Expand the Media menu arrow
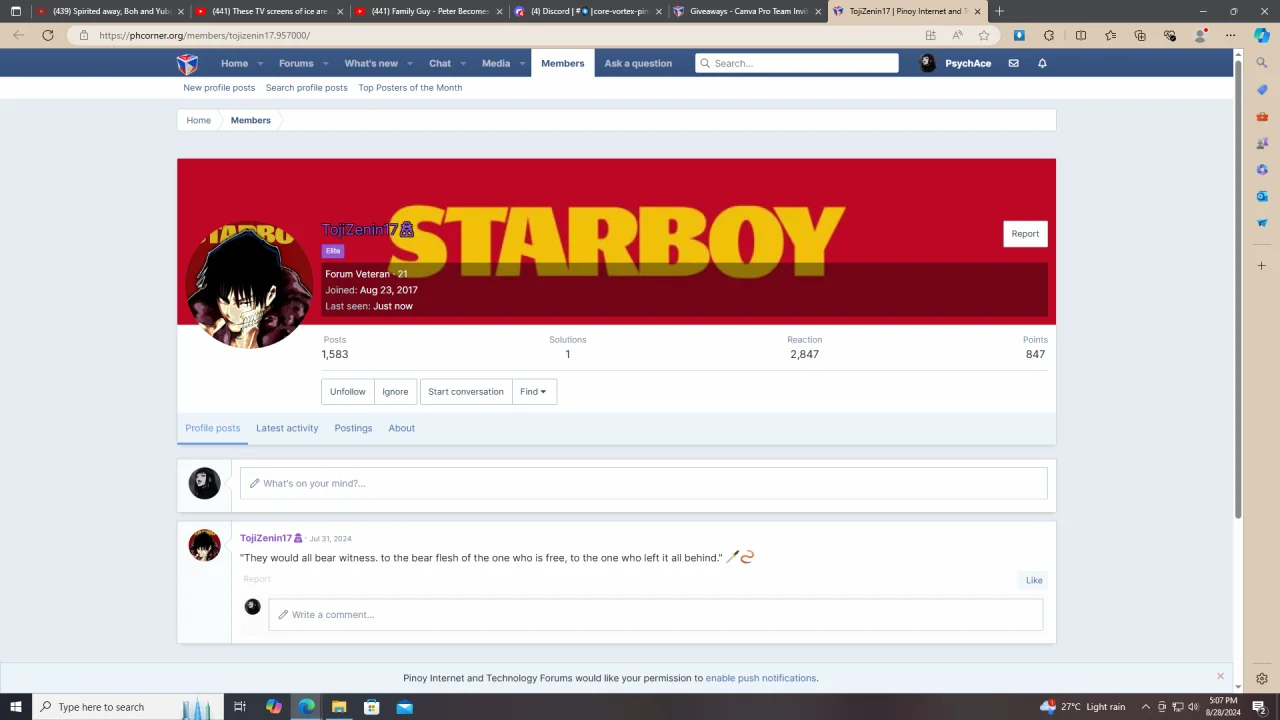The width and height of the screenshot is (1280, 720). coord(522,64)
